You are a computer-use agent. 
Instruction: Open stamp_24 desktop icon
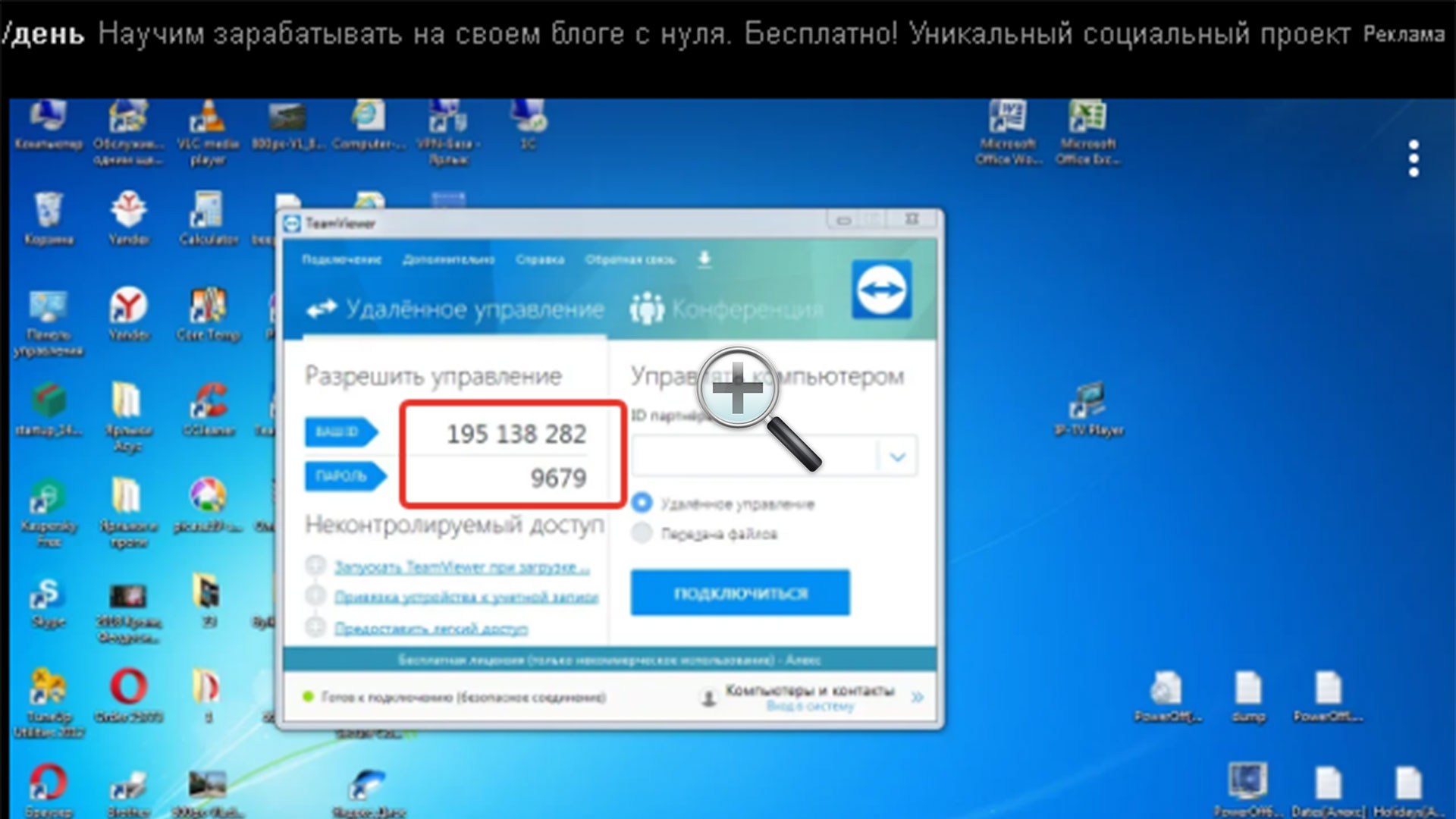(49, 409)
